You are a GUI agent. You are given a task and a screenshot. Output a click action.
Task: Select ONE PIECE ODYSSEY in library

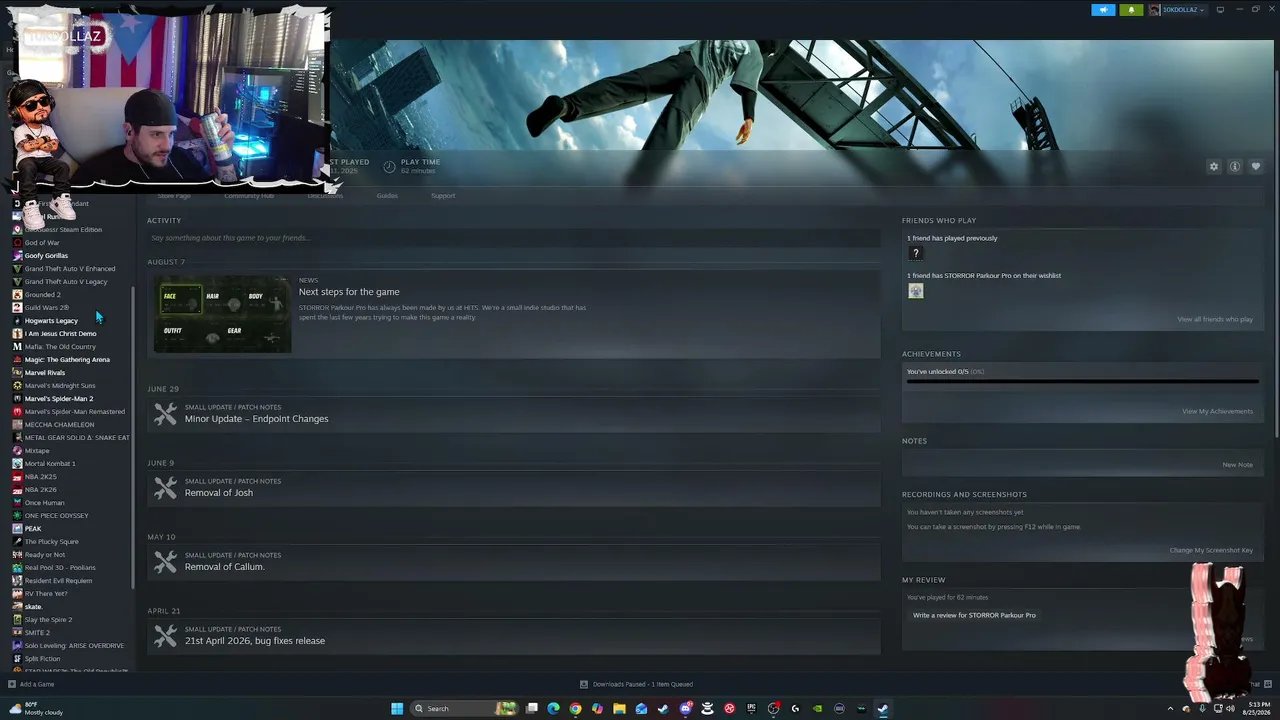tap(56, 516)
